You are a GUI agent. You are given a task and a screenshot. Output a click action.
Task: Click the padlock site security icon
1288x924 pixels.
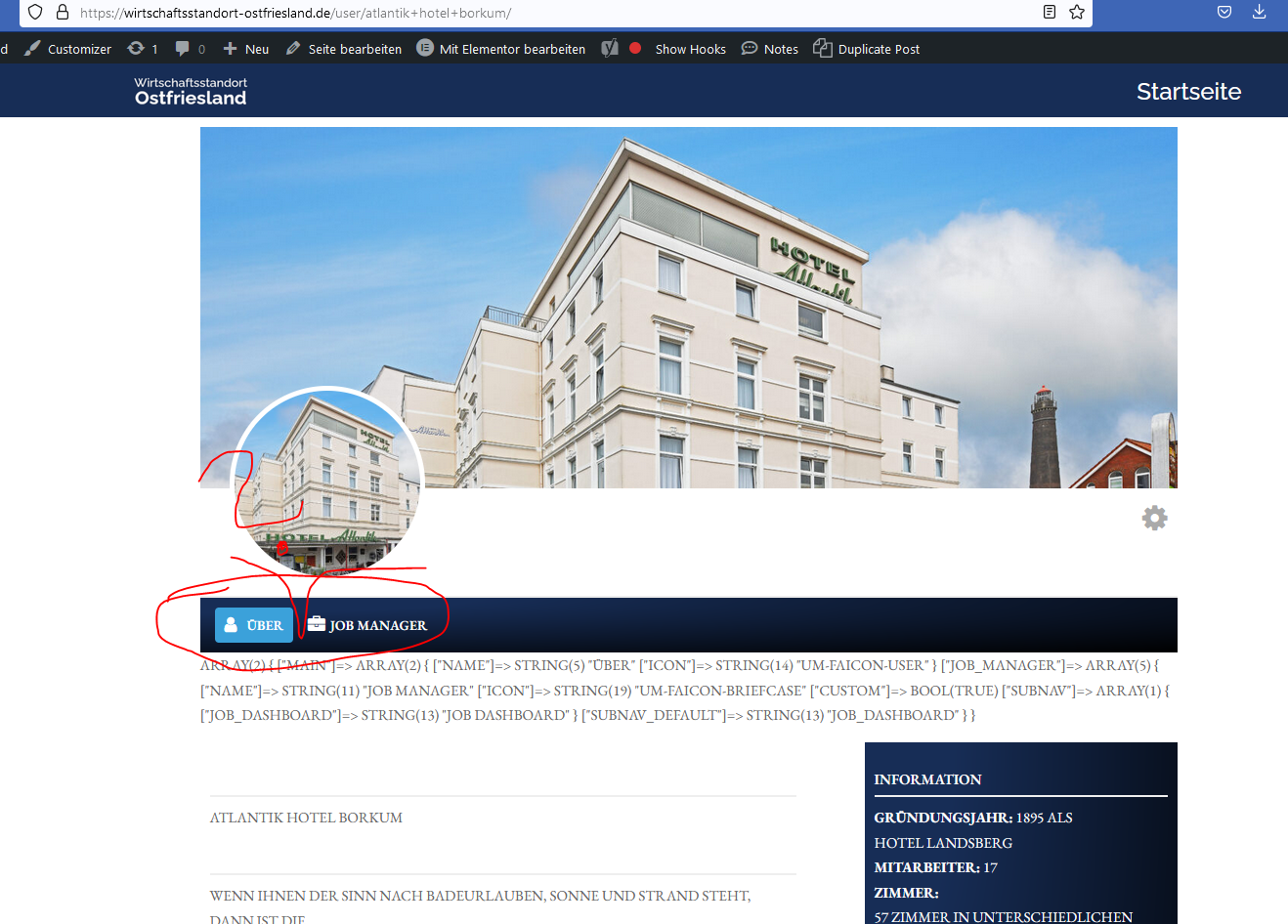click(x=63, y=12)
